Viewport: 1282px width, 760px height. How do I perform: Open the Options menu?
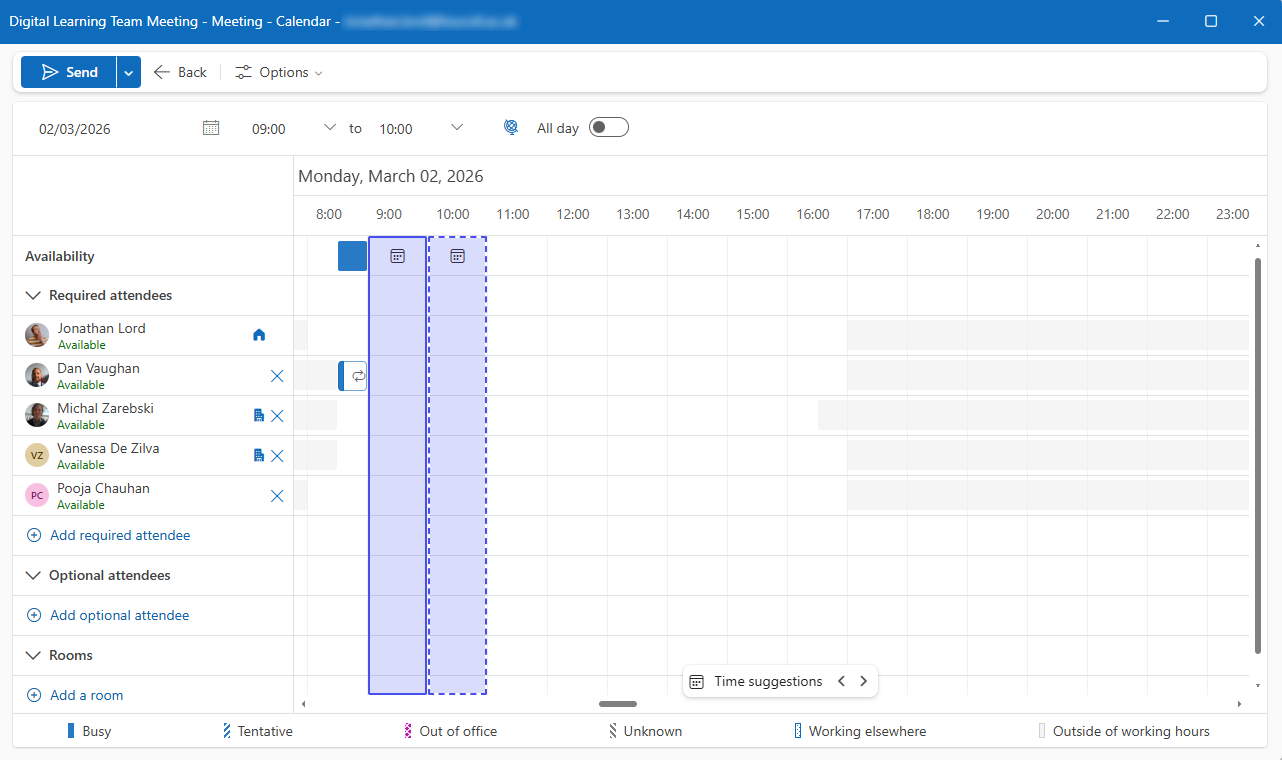pyautogui.click(x=279, y=72)
